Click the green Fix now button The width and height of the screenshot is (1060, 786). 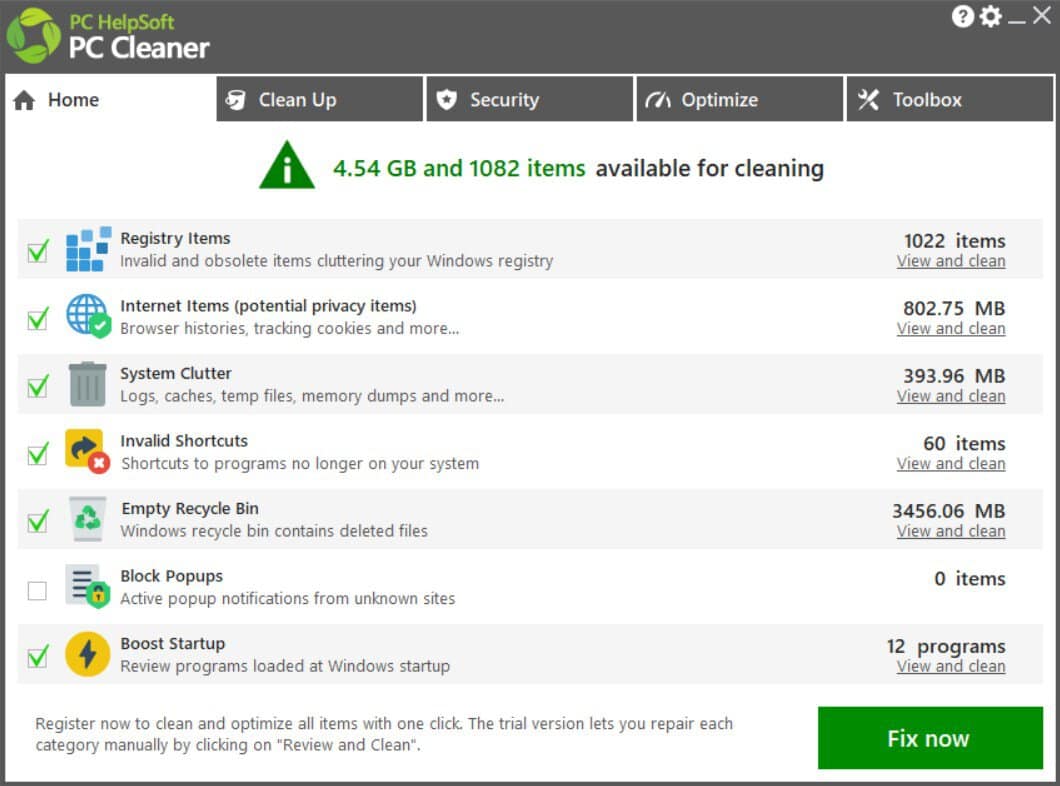coord(930,738)
